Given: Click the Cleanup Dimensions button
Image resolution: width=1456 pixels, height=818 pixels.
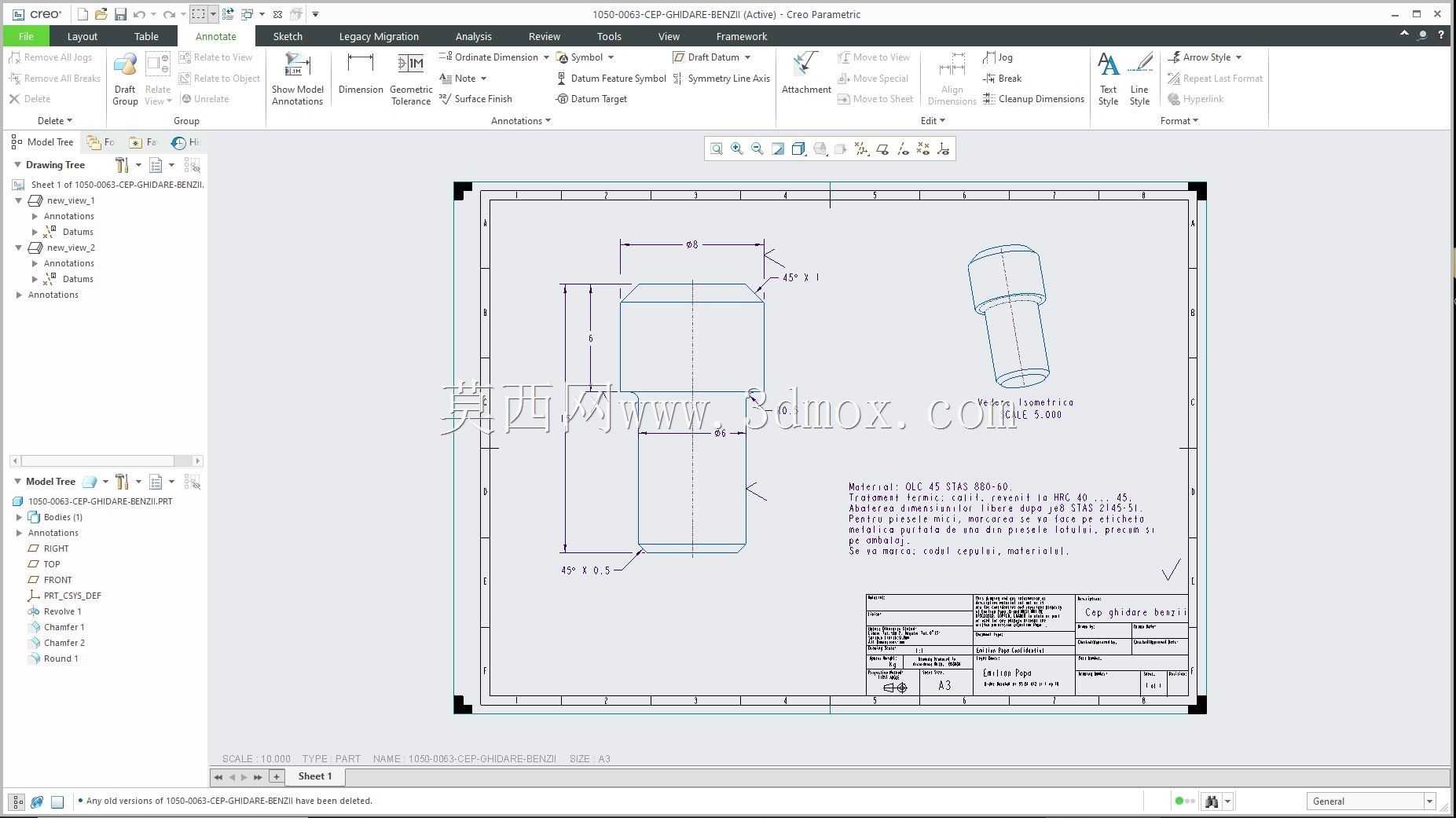Looking at the screenshot, I should pyautogui.click(x=1033, y=99).
